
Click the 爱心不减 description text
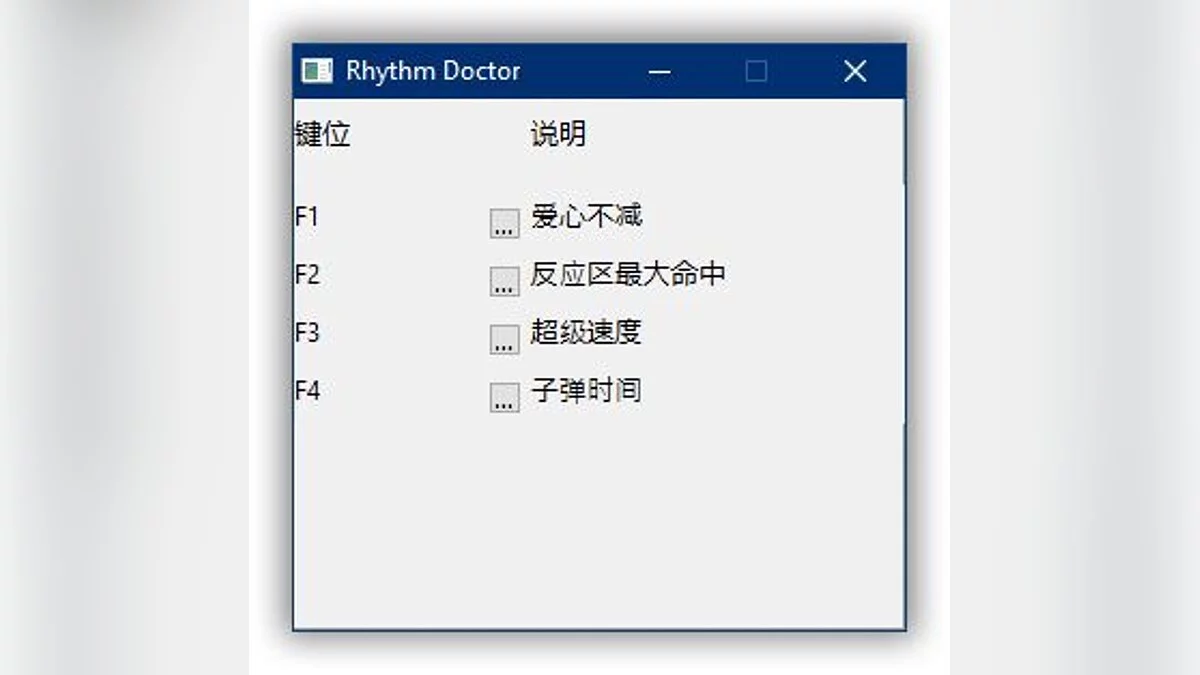click(586, 216)
